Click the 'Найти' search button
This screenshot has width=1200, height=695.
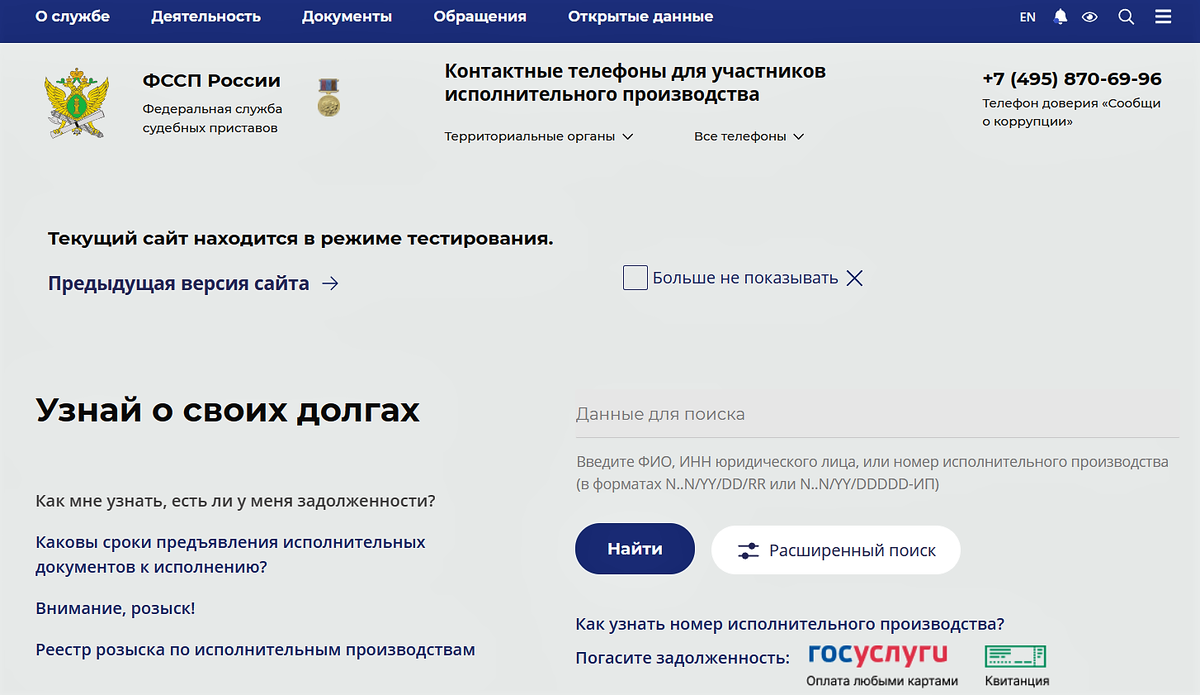pos(635,549)
